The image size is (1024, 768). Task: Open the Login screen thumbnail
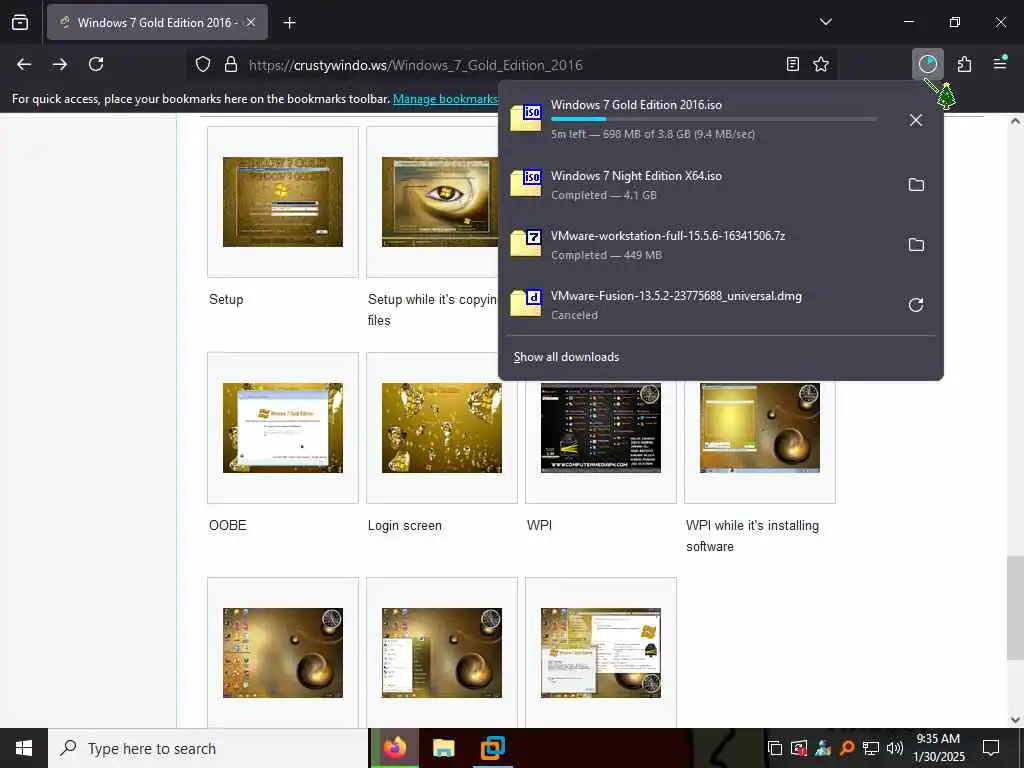tap(442, 428)
